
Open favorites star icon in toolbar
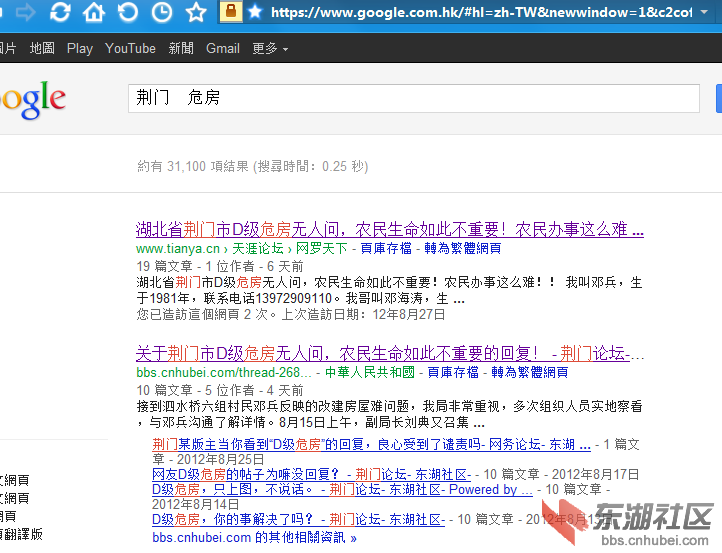point(196,12)
